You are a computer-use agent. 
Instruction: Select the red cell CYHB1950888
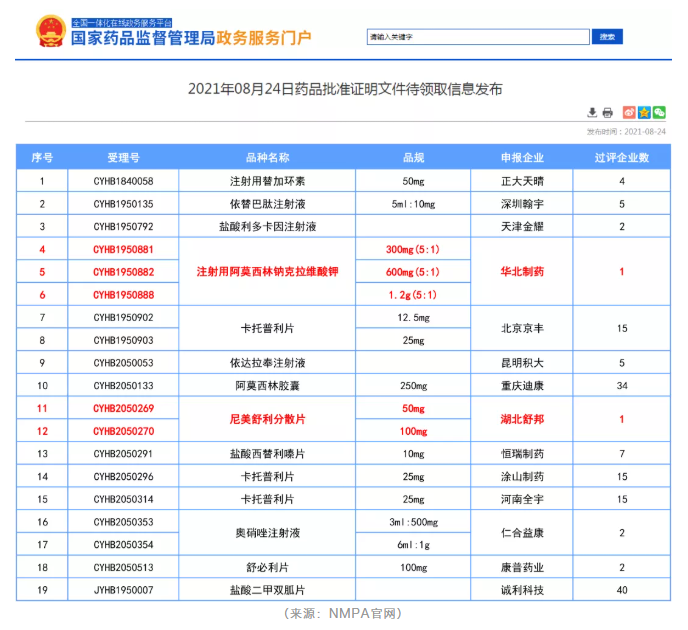tap(123, 295)
